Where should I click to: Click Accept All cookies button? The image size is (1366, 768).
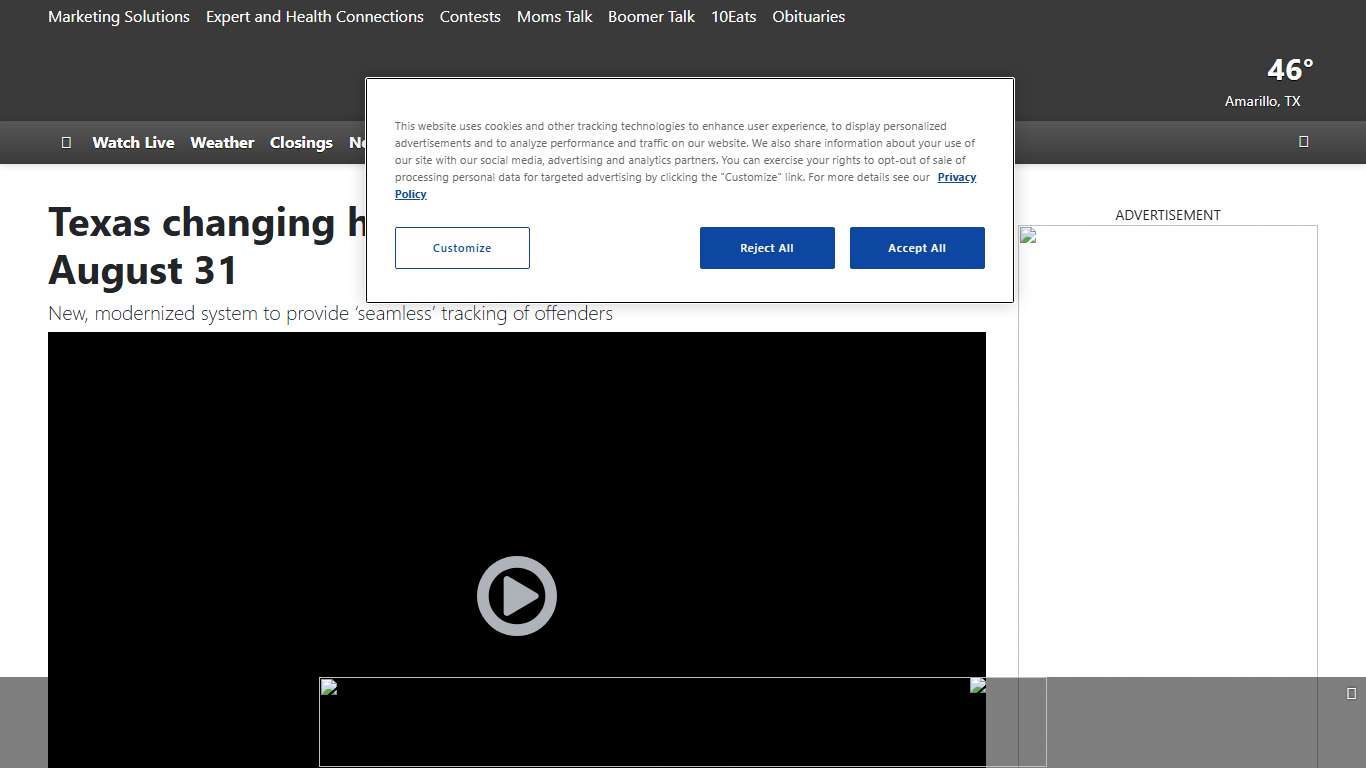(916, 248)
